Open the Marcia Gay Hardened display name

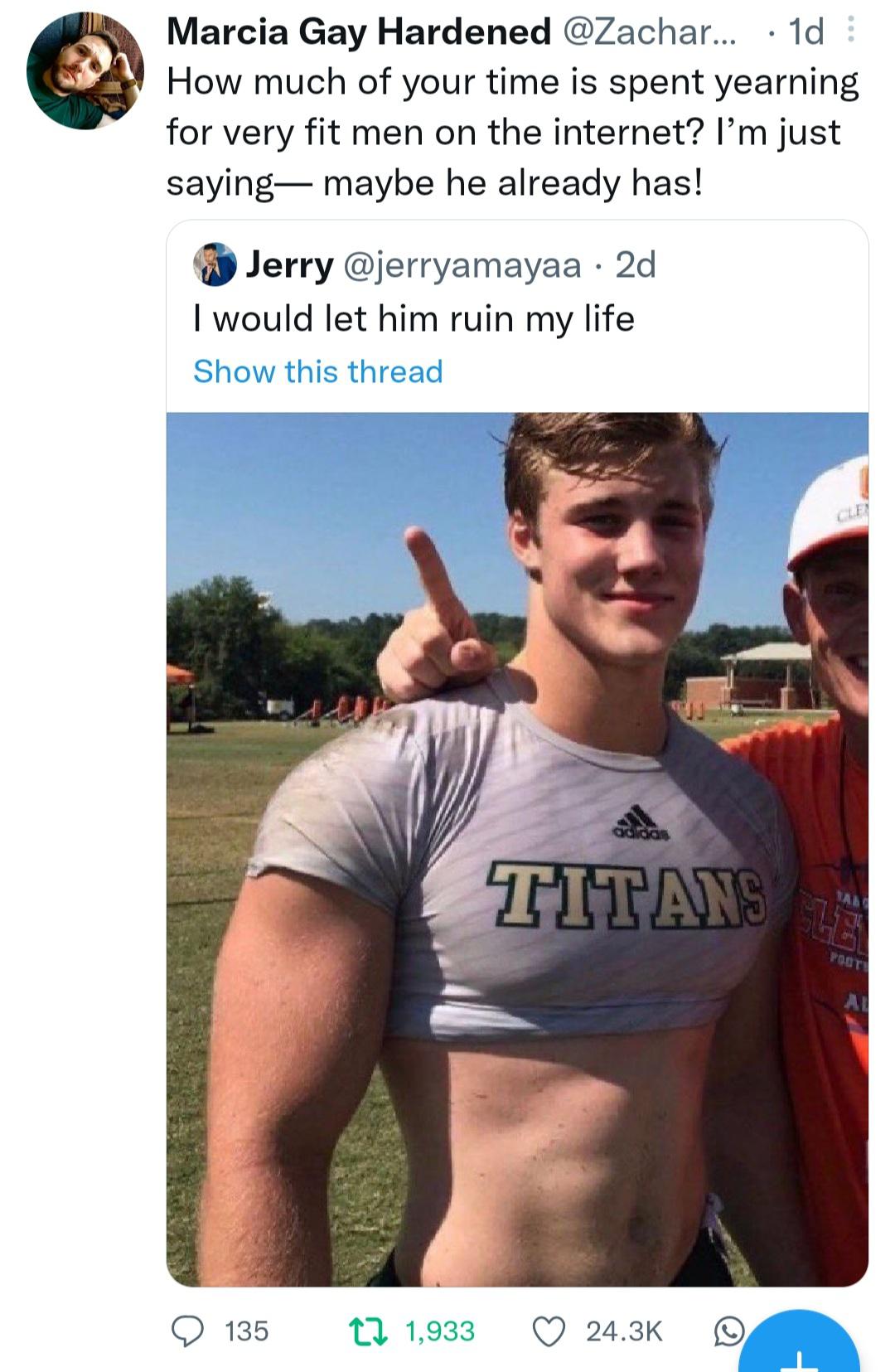(x=359, y=32)
